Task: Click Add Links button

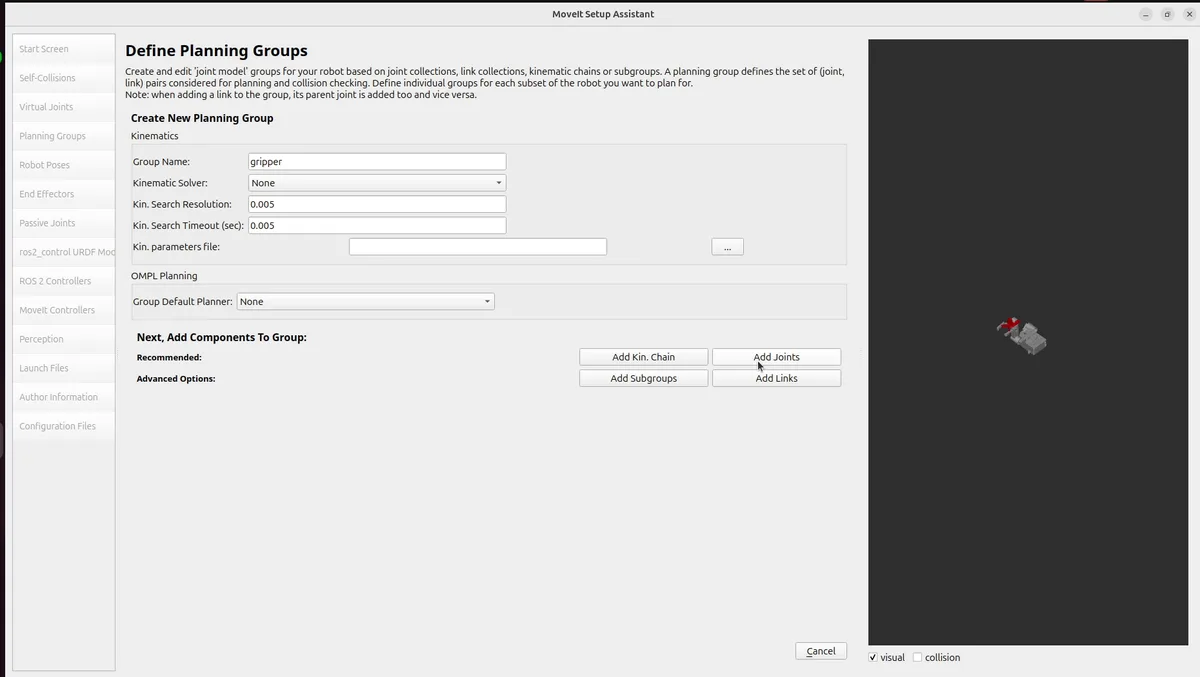Action: click(x=776, y=378)
